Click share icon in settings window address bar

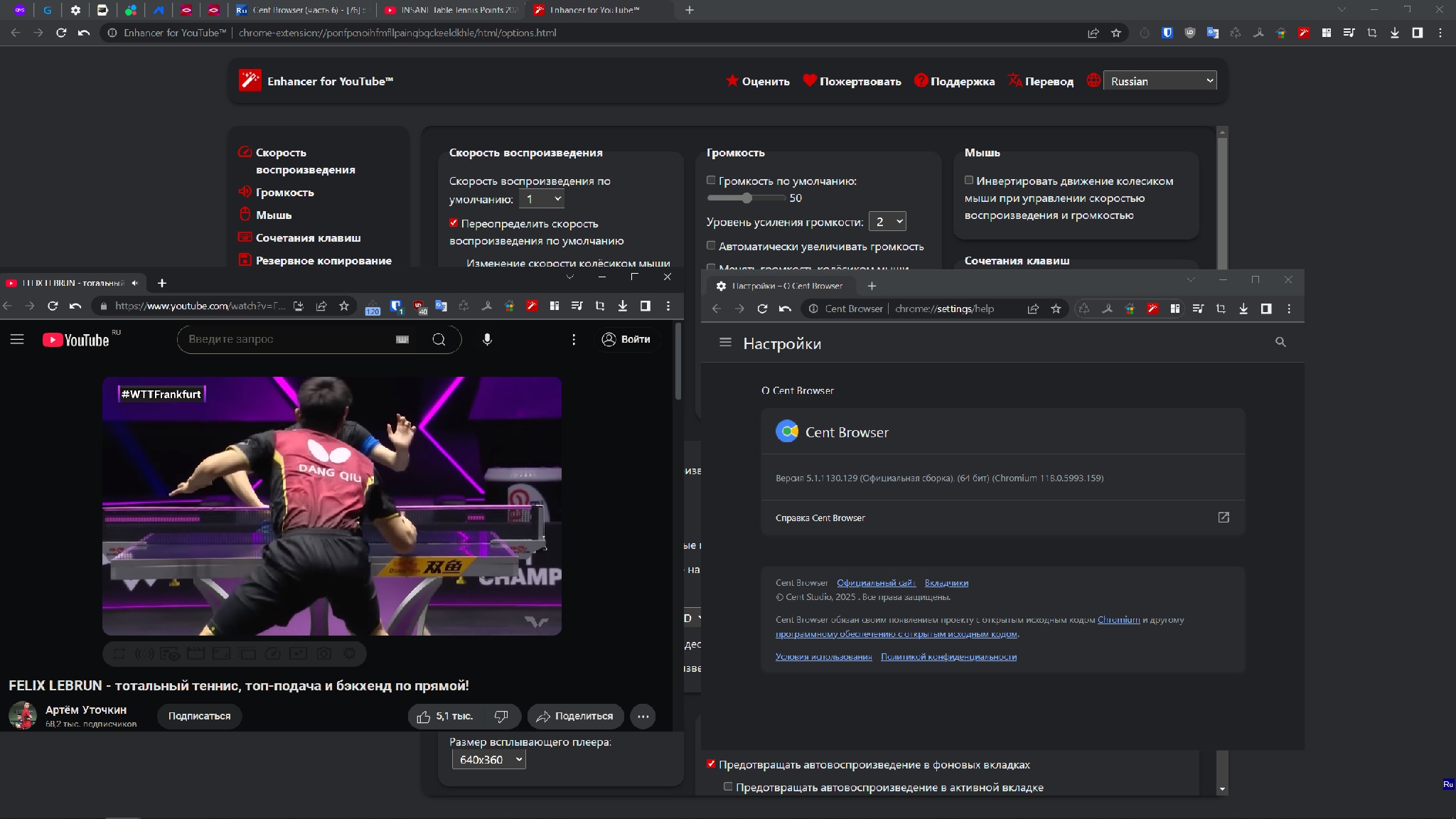click(x=1033, y=309)
